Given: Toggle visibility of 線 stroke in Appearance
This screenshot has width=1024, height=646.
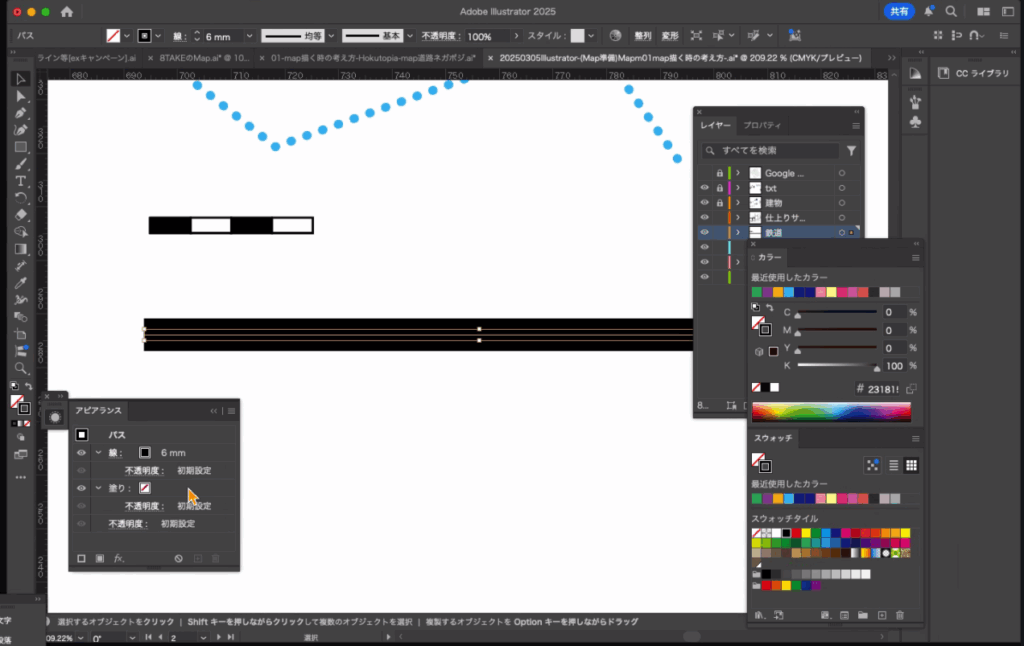Looking at the screenshot, I should tap(81, 453).
